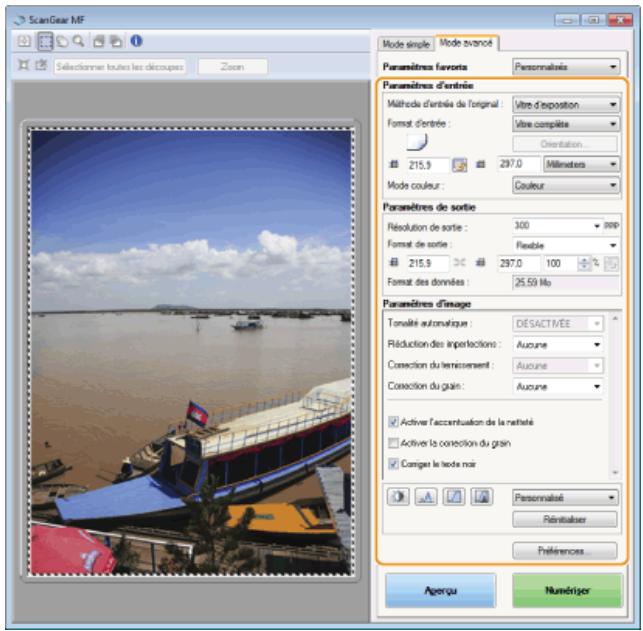Click the remove crop frame icon
This screenshot has height=631, width=643.
coord(41,65)
